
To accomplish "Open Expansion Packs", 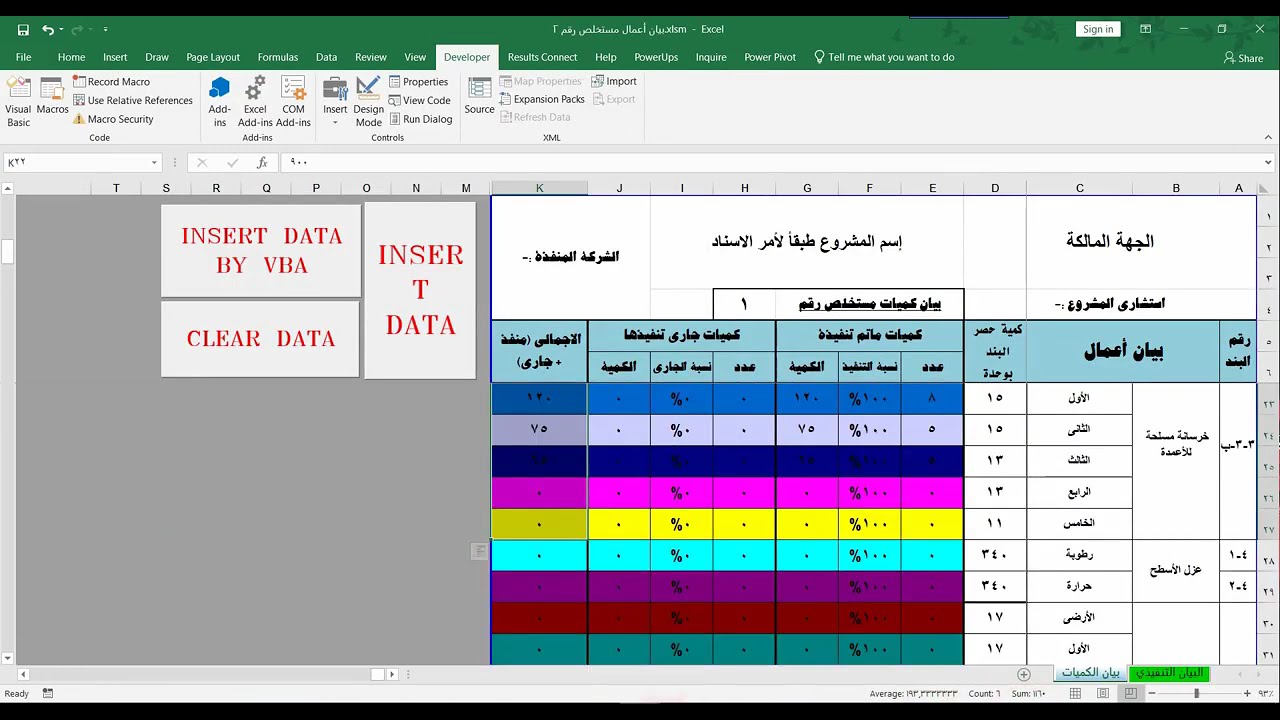I will 541,99.
